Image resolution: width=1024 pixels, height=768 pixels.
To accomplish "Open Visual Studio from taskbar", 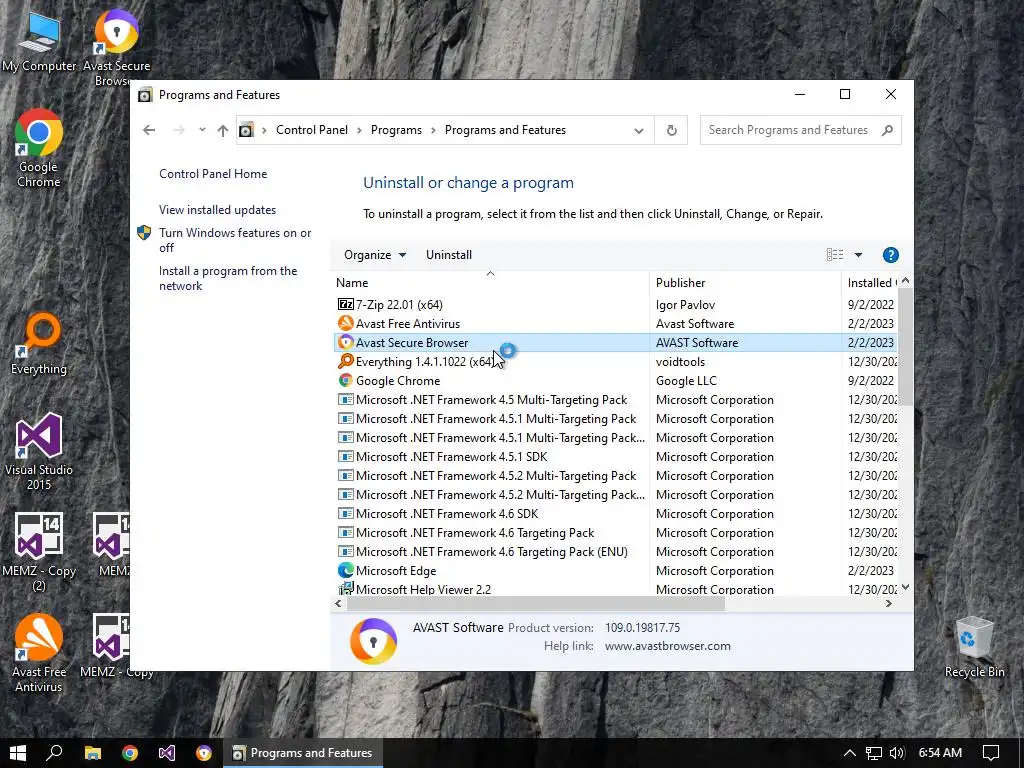I will 167,753.
